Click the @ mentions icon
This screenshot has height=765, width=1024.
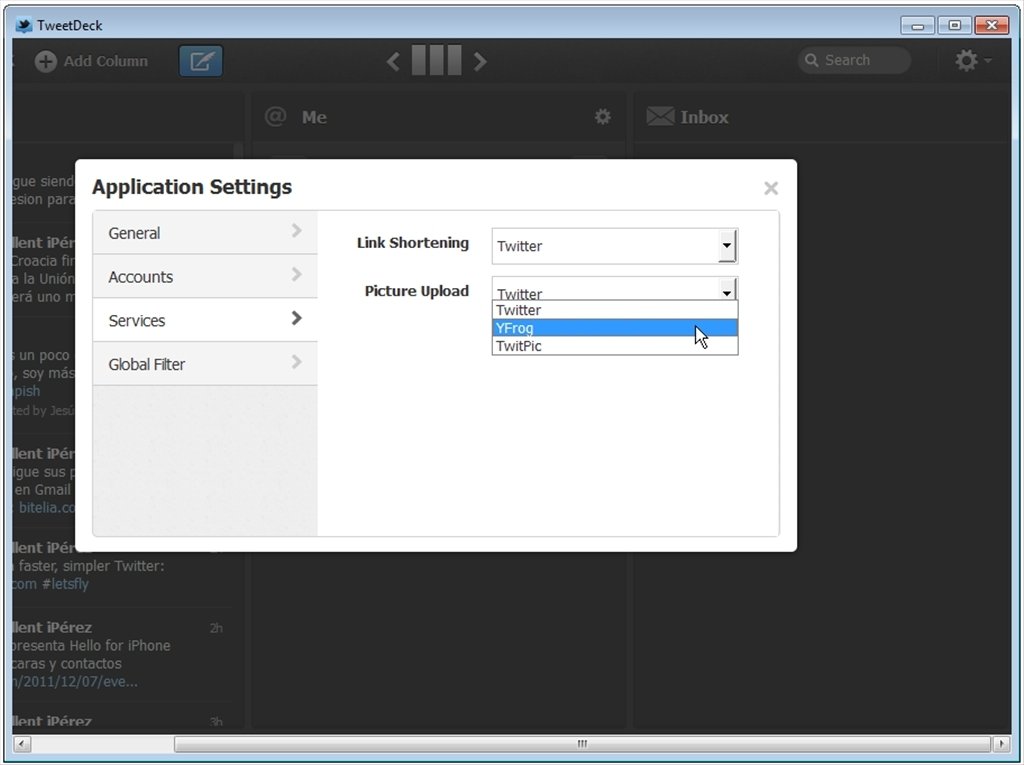click(x=276, y=116)
